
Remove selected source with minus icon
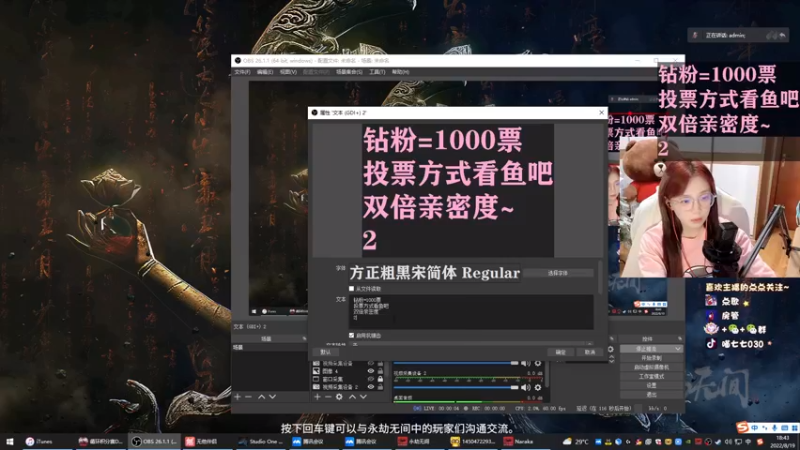tap(328, 396)
